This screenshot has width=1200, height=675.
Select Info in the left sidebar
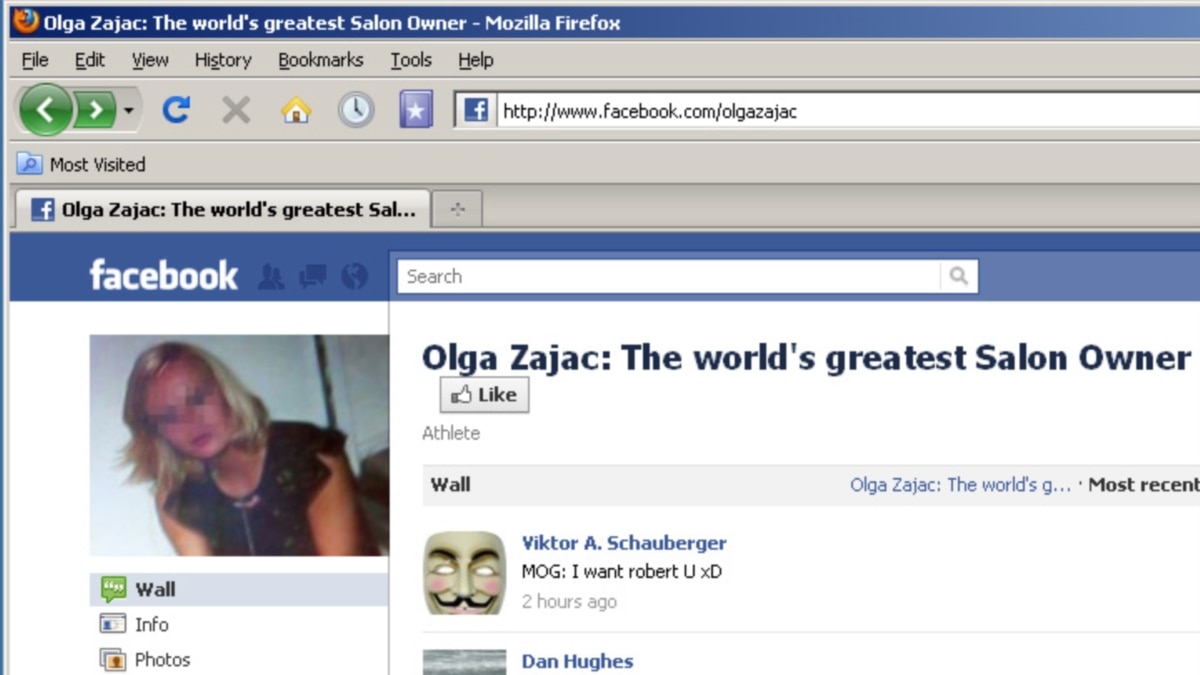click(152, 624)
